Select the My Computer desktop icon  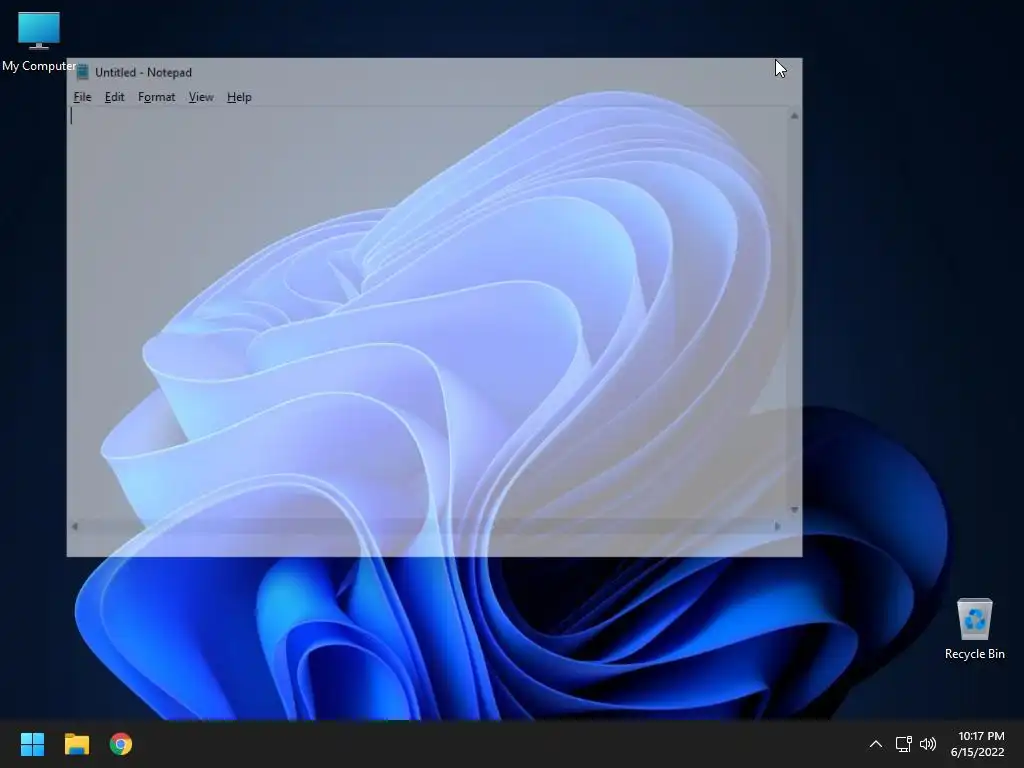39,42
